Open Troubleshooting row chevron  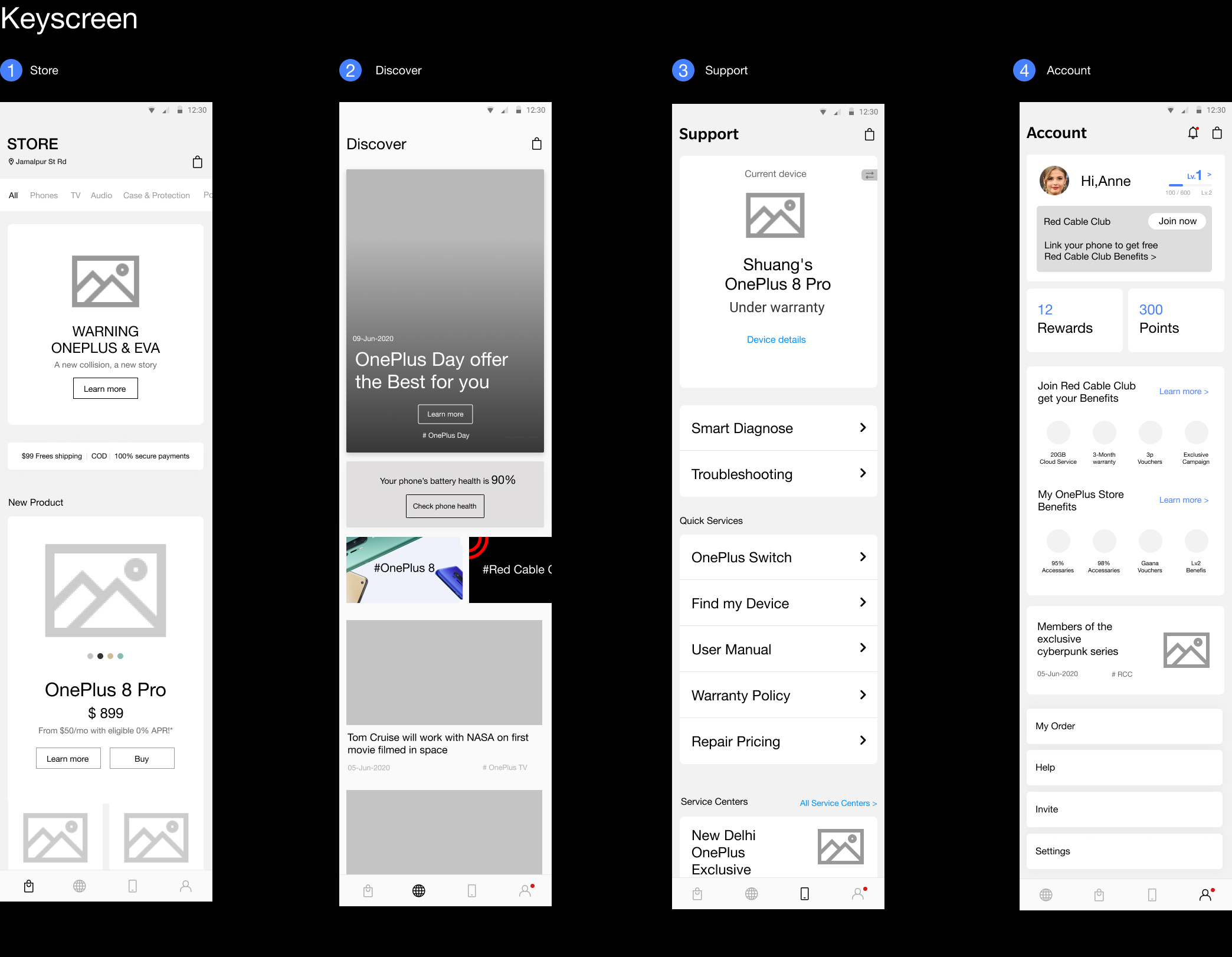pos(863,473)
